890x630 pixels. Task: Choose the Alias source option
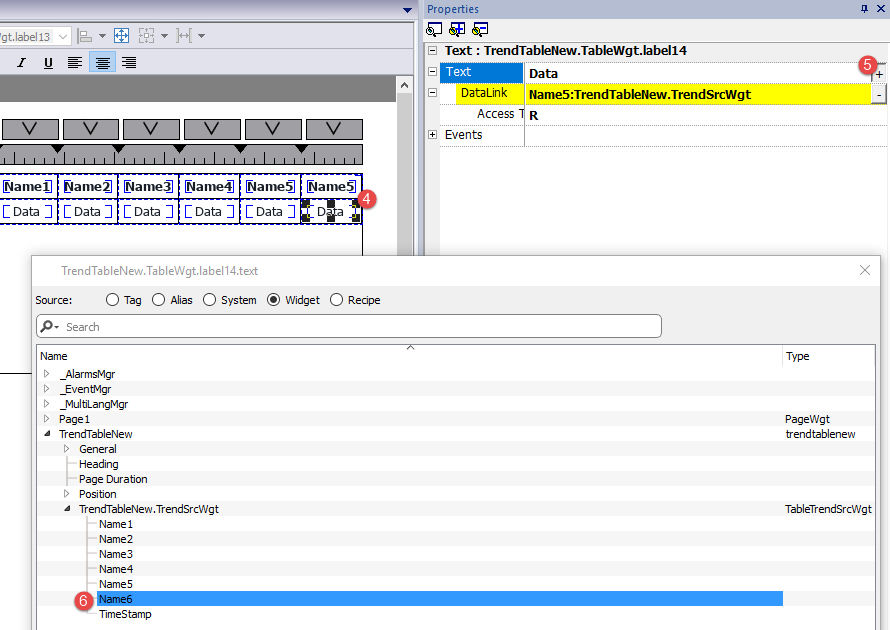pos(159,300)
